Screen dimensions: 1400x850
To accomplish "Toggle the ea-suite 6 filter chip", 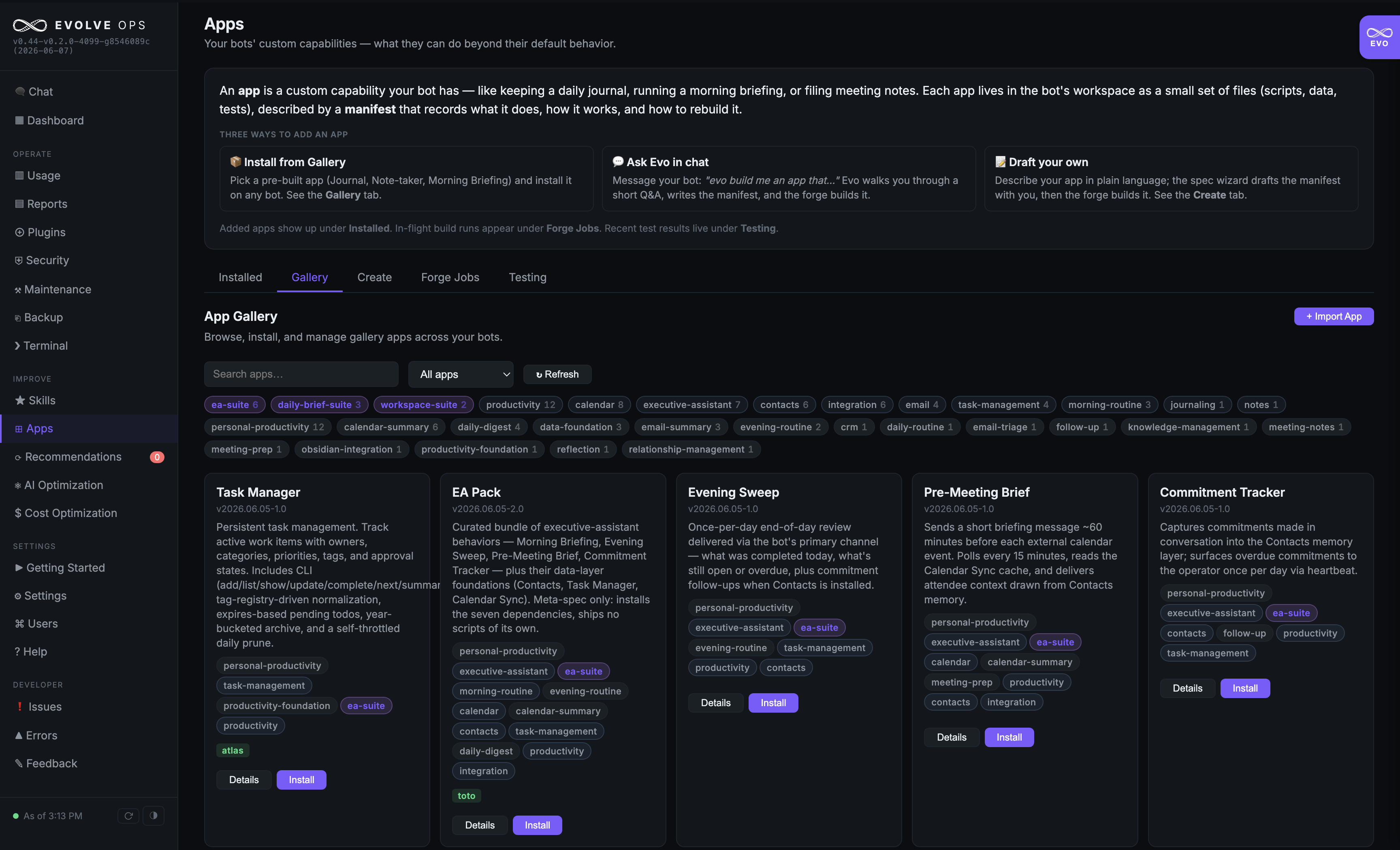I will point(235,405).
